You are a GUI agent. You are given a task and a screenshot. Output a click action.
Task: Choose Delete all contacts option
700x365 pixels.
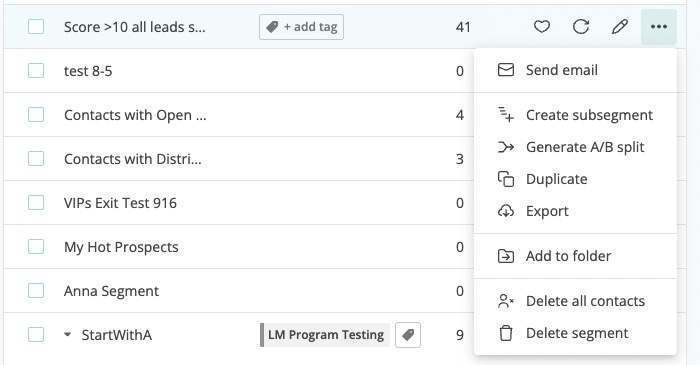point(575,301)
